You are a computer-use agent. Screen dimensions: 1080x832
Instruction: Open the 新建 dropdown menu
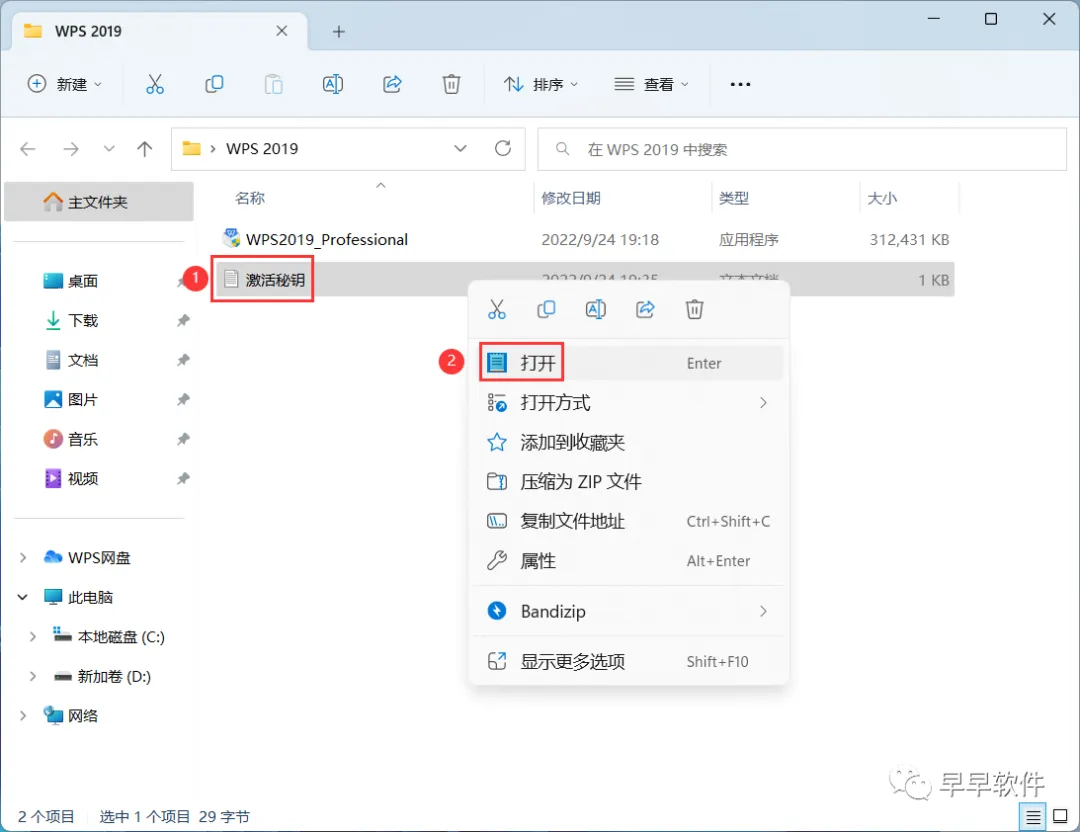(x=65, y=84)
